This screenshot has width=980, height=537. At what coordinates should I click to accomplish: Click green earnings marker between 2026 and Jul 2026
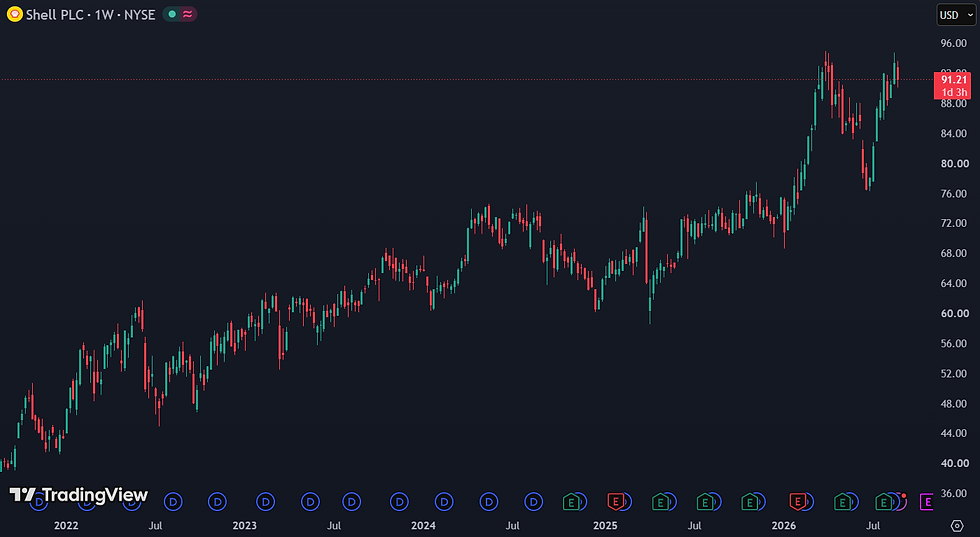pyautogui.click(x=842, y=501)
